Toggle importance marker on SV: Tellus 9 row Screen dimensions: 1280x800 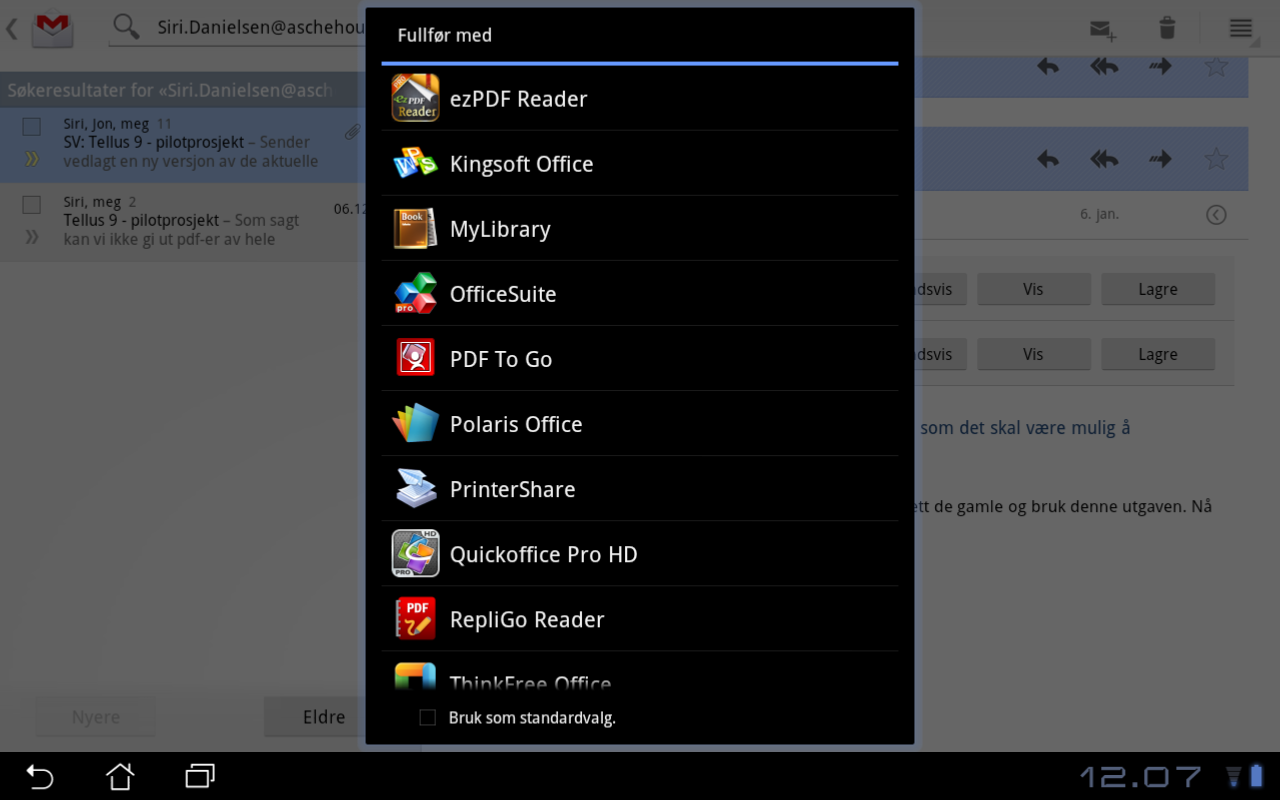[32, 158]
